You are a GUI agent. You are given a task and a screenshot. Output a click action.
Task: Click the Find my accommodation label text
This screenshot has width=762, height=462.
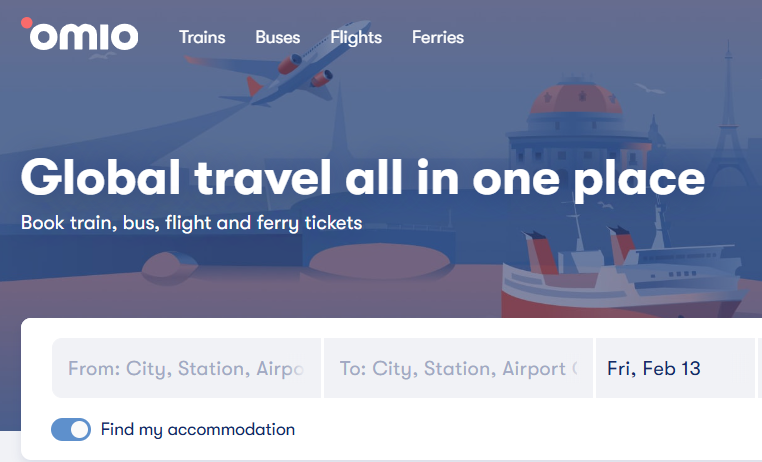pyautogui.click(x=198, y=430)
